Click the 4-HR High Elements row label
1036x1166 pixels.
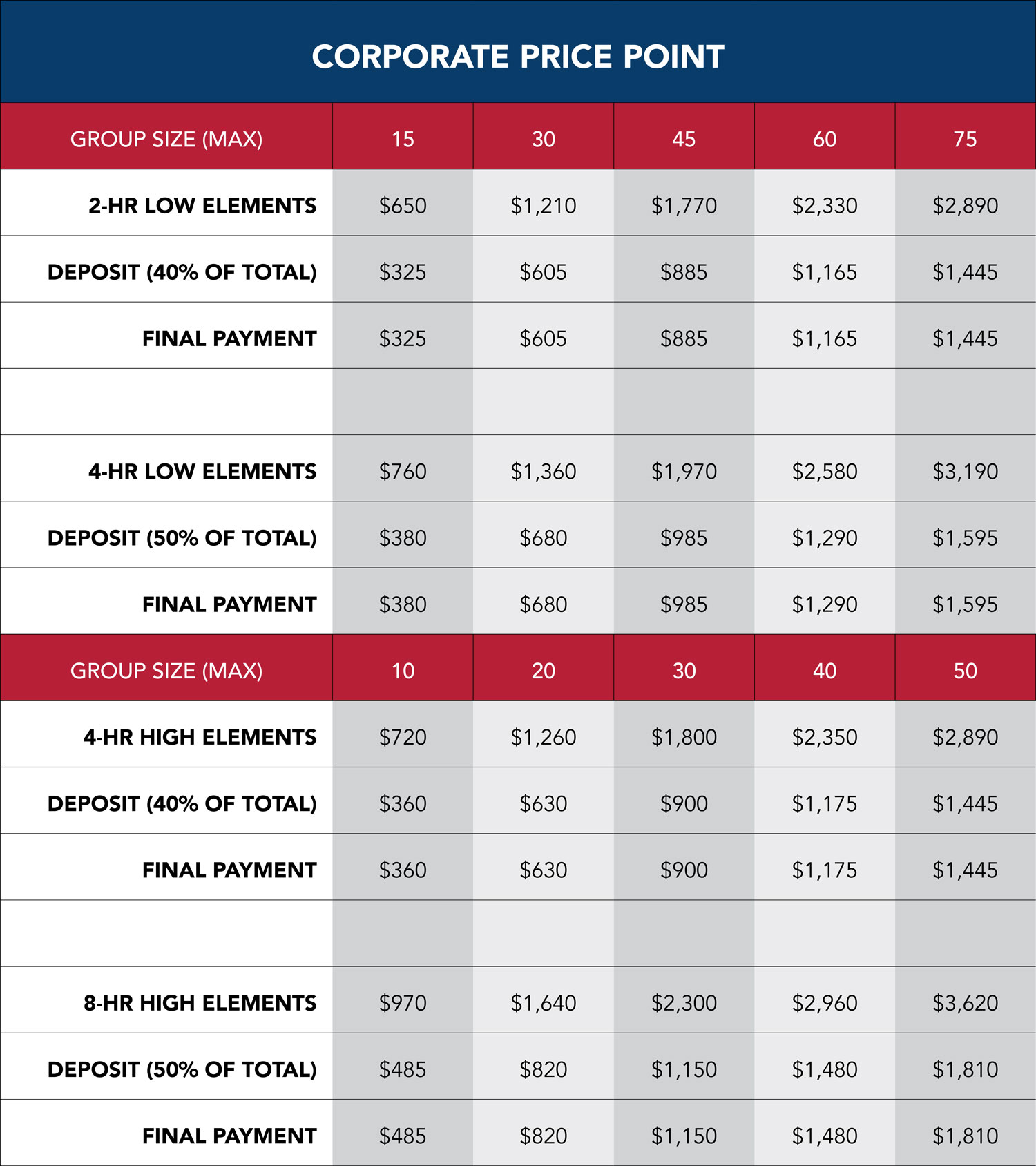click(x=200, y=737)
